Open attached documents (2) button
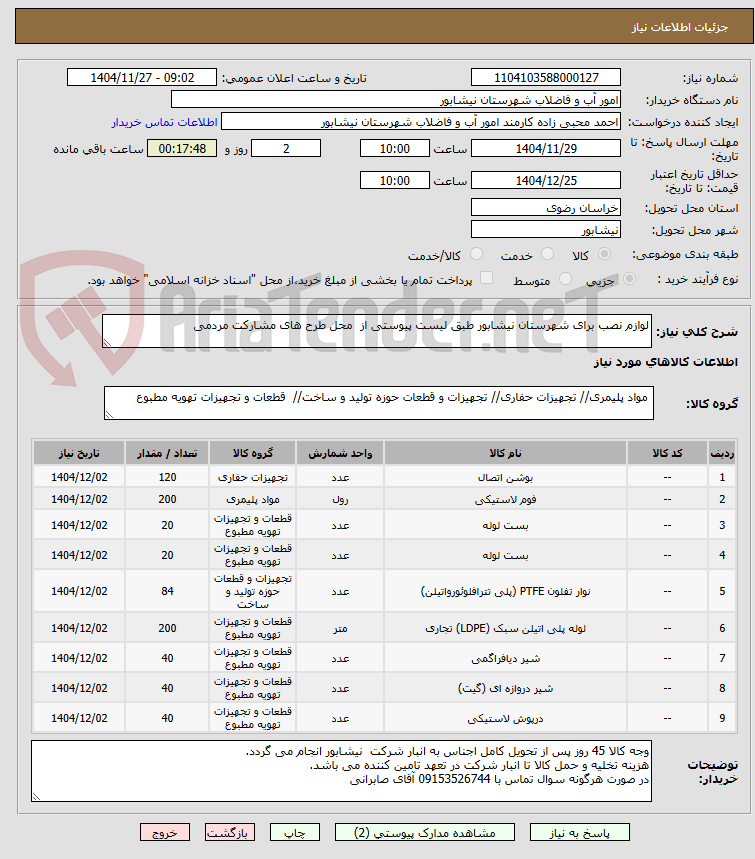Viewport: 755px width, 859px height. [425, 833]
